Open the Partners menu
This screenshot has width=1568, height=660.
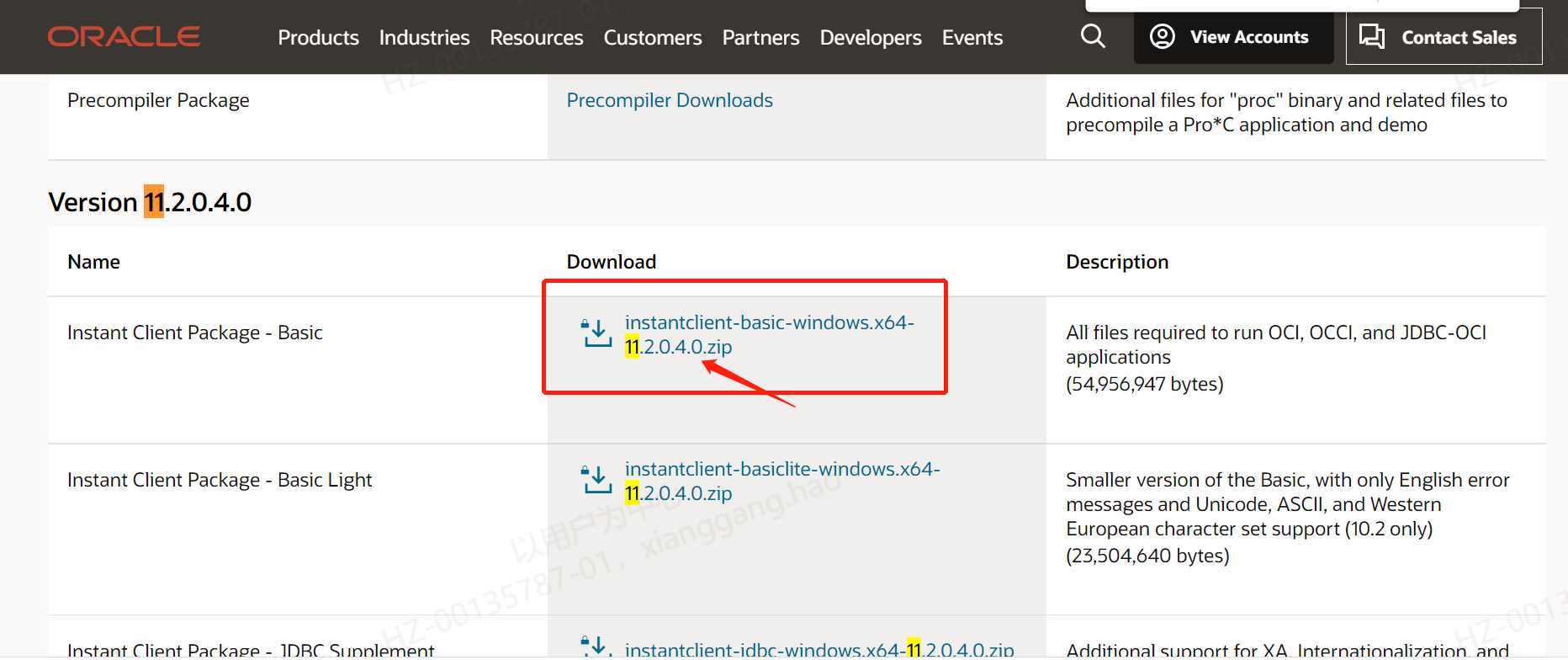pyautogui.click(x=760, y=37)
